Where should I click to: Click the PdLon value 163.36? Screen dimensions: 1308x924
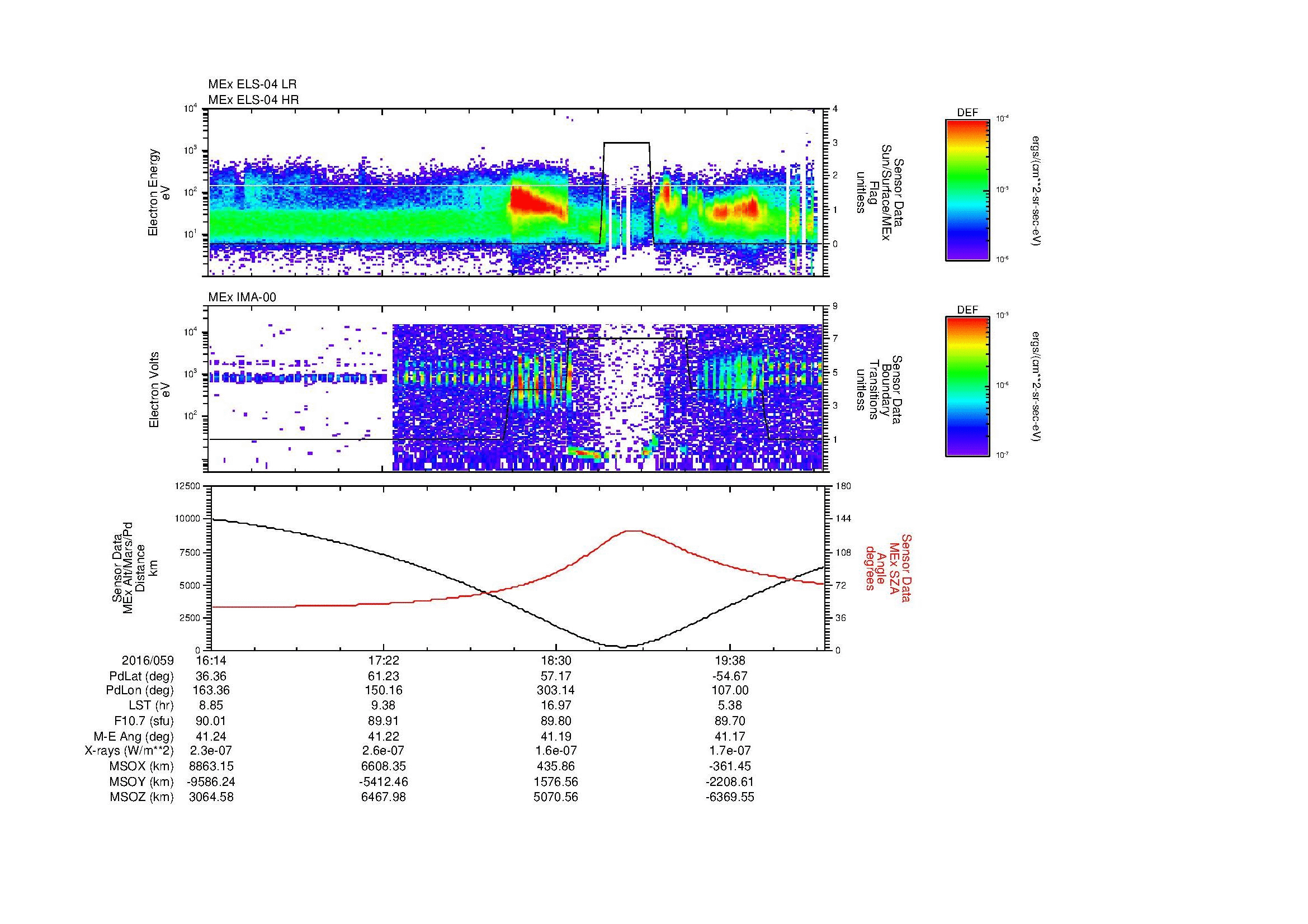point(211,690)
